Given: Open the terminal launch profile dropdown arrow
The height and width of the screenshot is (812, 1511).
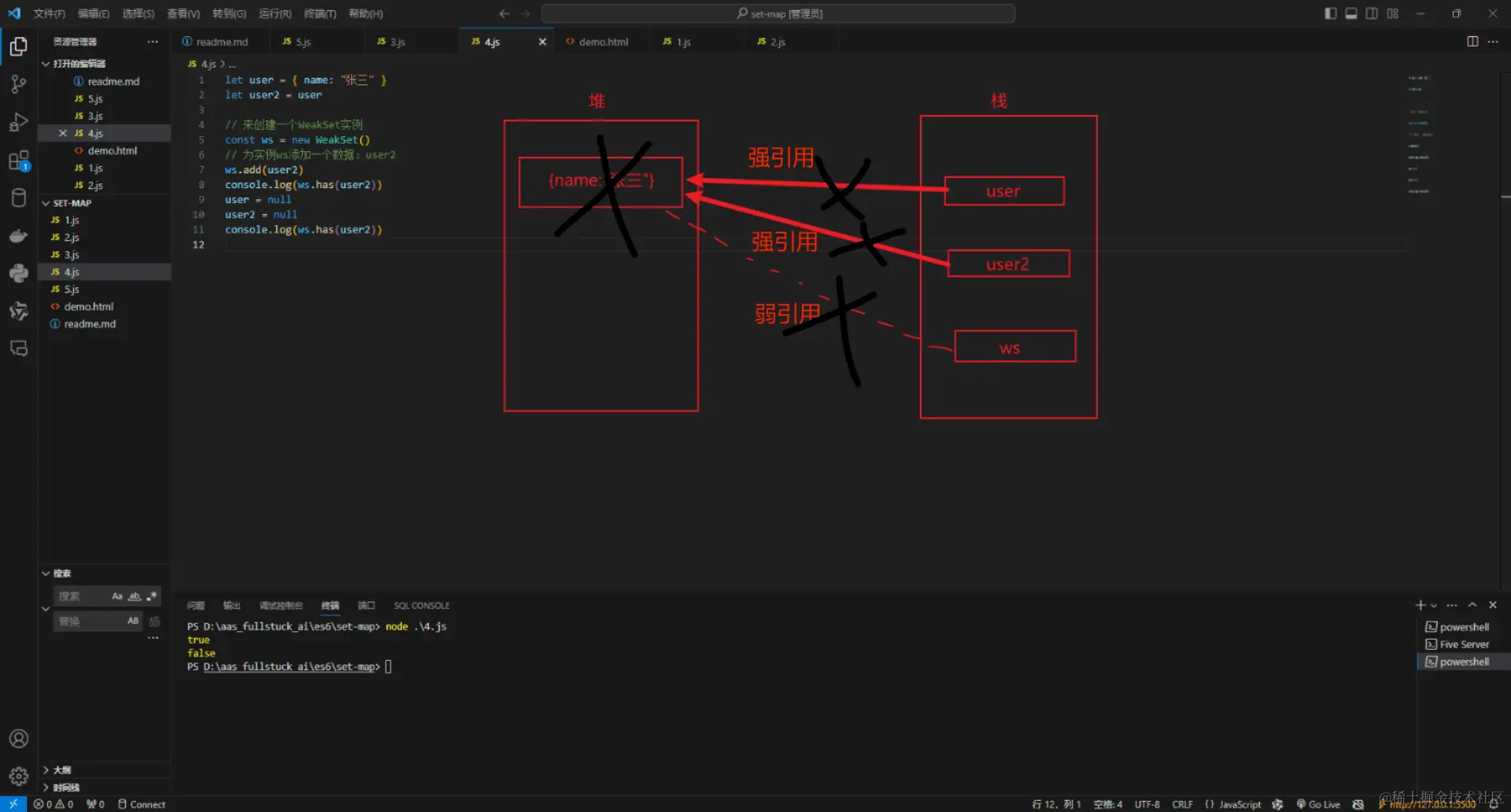Looking at the screenshot, I should (x=1434, y=606).
